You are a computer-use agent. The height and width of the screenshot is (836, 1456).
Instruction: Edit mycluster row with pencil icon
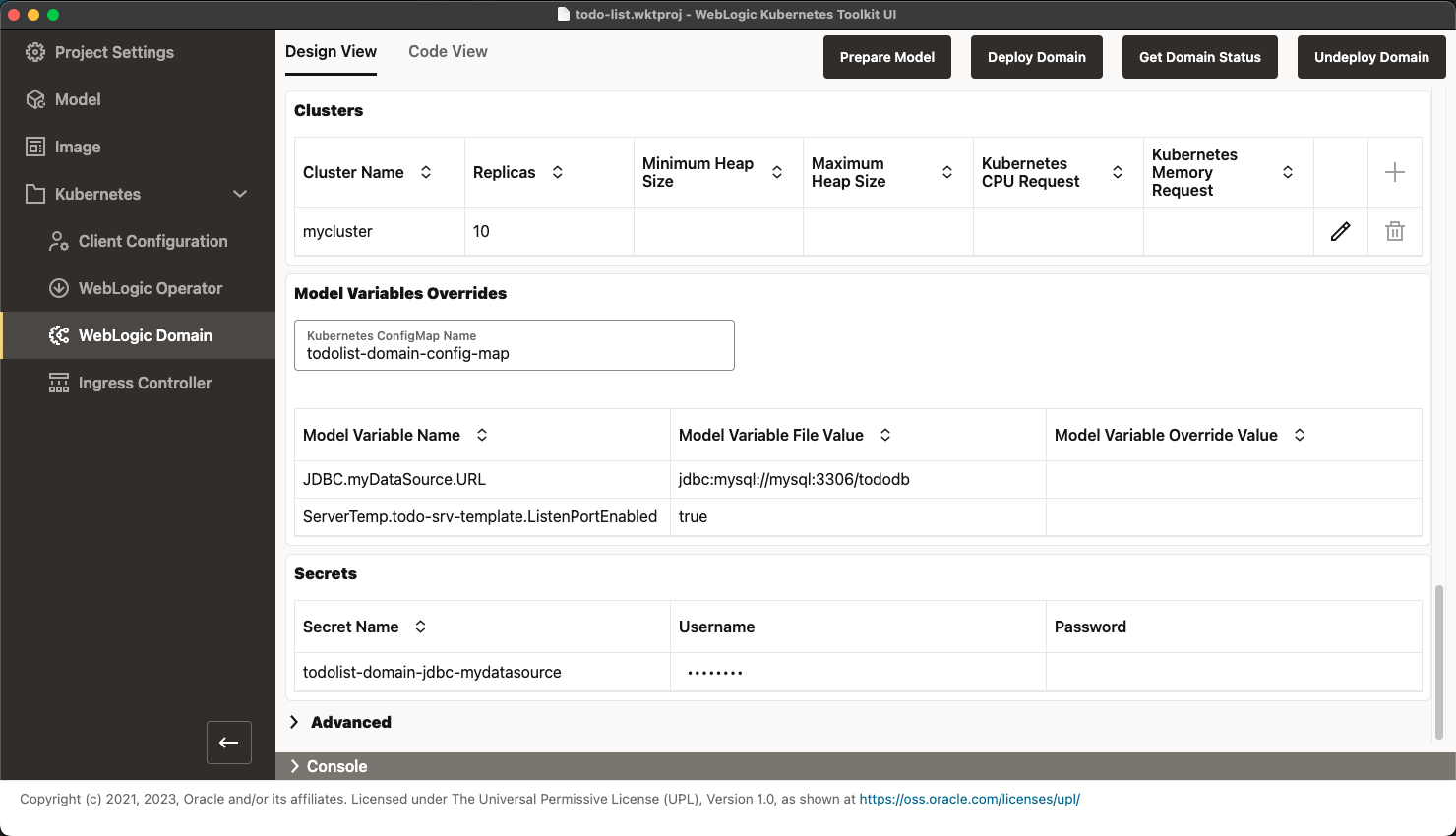[1340, 231]
